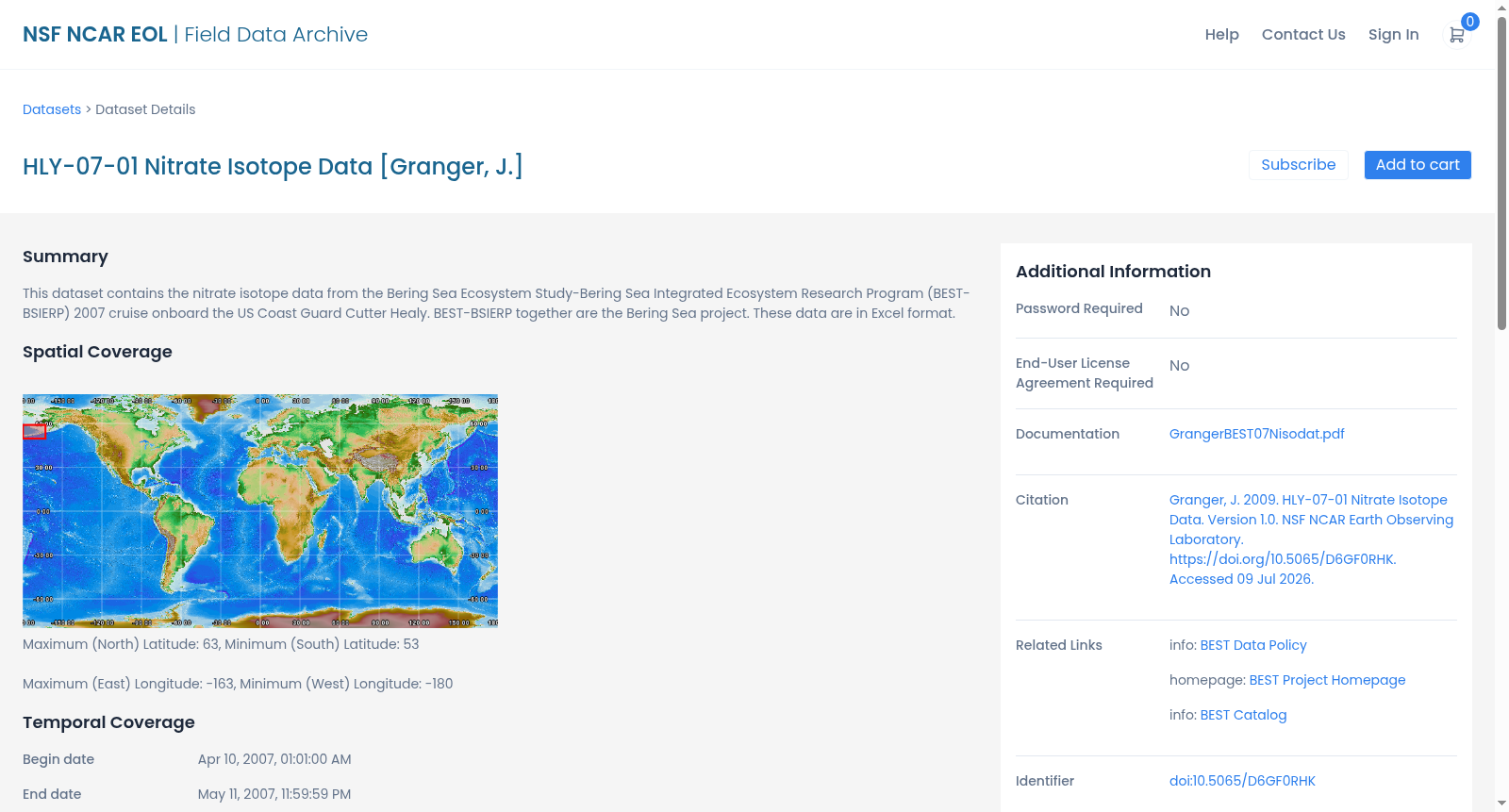Subscribe to this dataset
This screenshot has width=1509, height=812.
(x=1298, y=165)
